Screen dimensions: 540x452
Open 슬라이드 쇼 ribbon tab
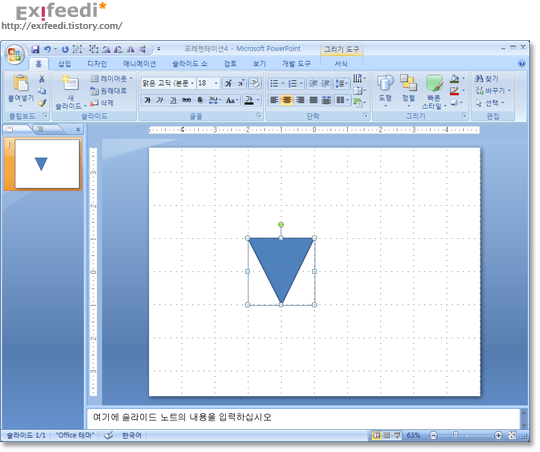pyautogui.click(x=190, y=64)
